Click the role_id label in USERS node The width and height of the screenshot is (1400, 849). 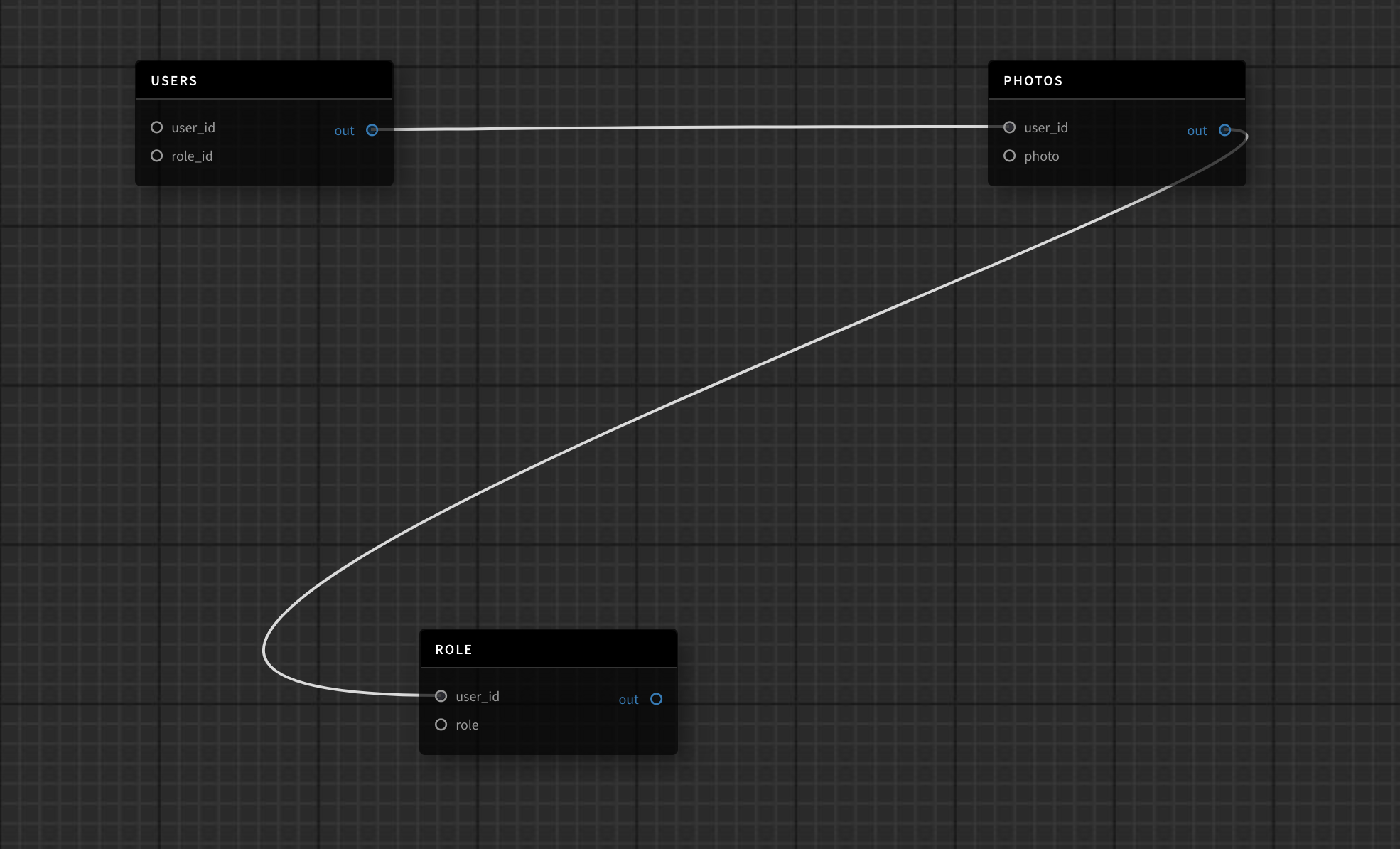tap(192, 156)
